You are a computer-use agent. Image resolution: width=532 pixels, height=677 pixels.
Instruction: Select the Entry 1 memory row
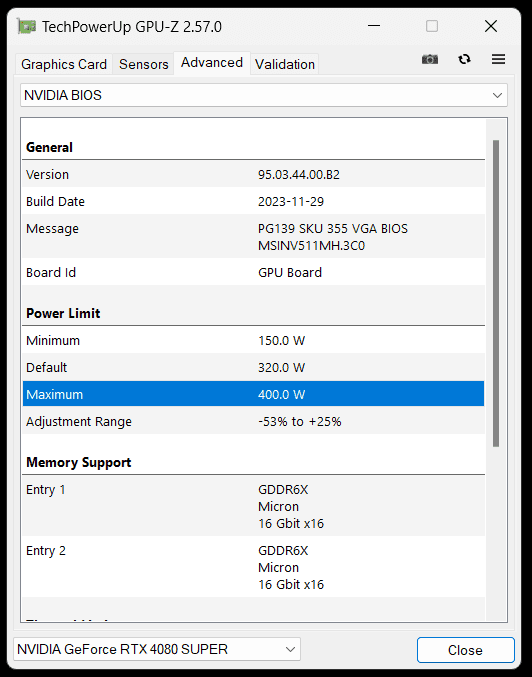click(253, 506)
